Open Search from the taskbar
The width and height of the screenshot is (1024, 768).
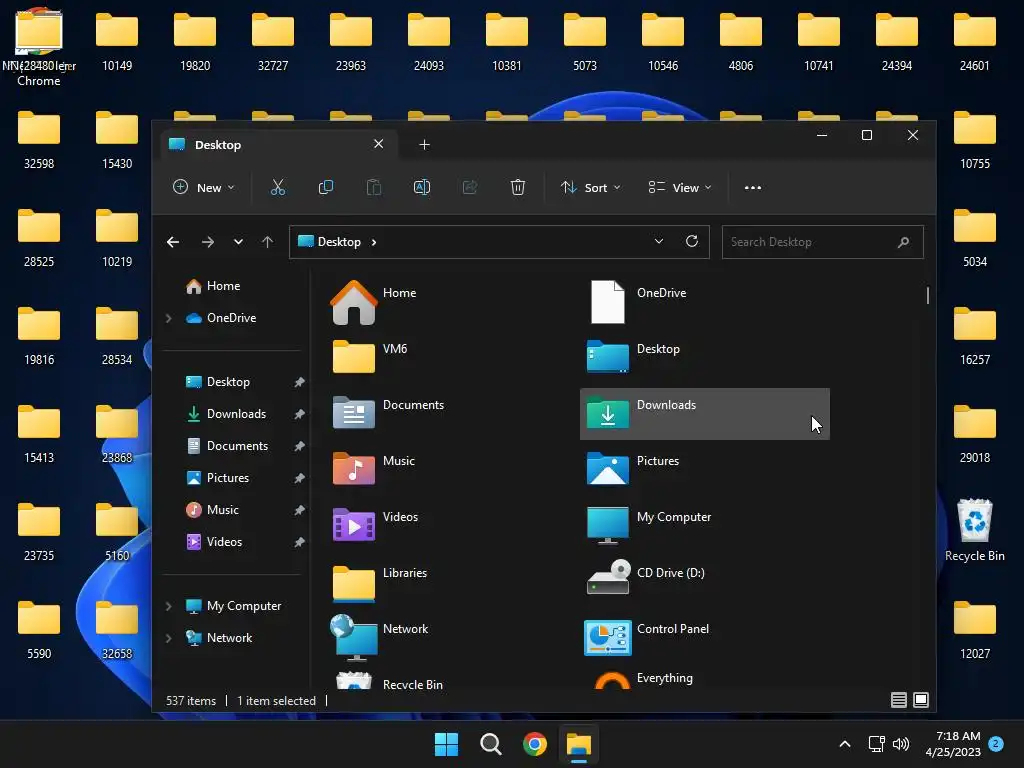click(x=490, y=744)
